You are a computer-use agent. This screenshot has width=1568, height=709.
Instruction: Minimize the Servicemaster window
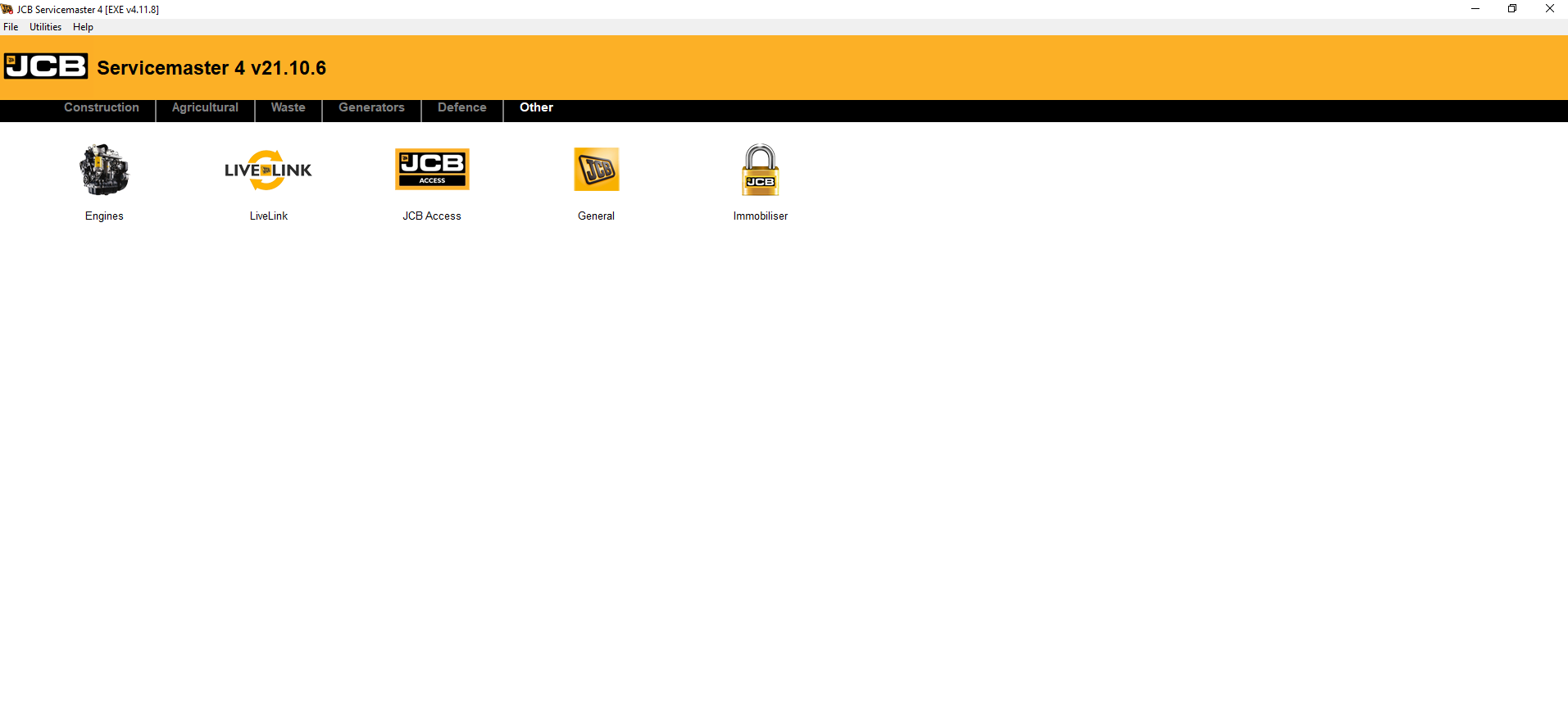(1475, 9)
